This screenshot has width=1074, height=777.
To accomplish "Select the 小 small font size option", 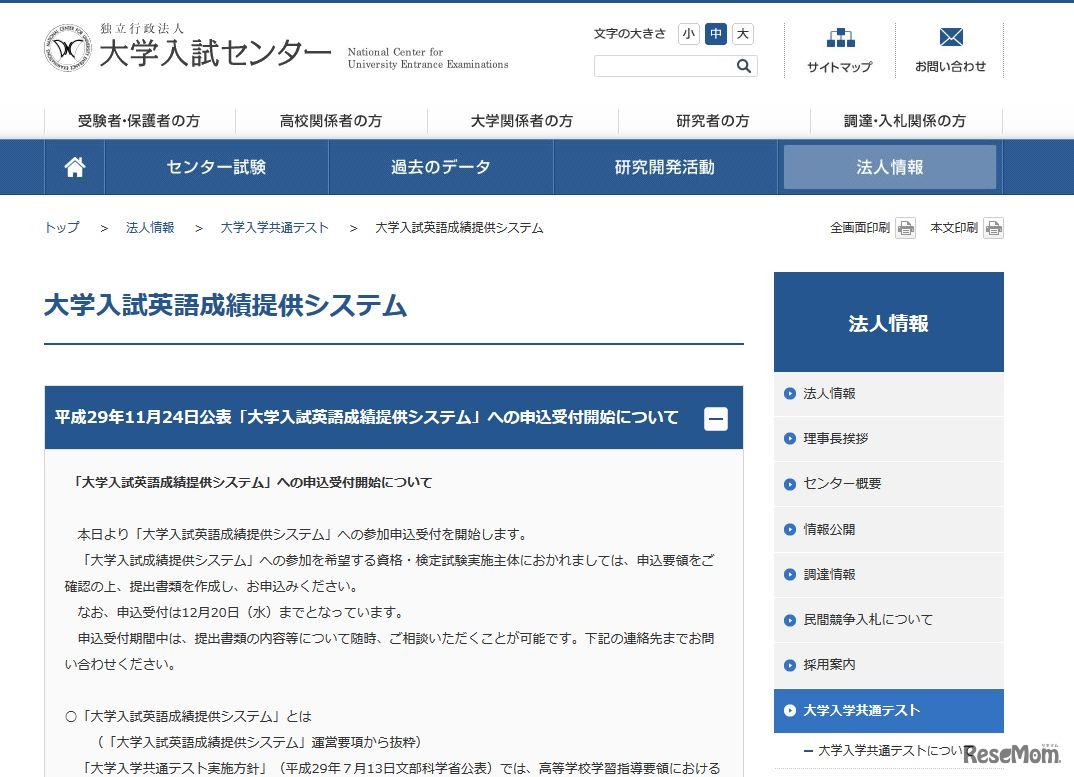I will pos(687,33).
